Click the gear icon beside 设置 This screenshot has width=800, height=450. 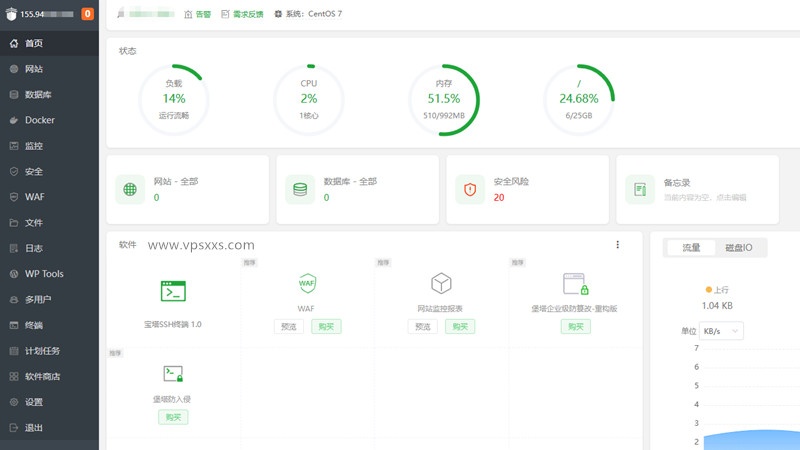14,402
